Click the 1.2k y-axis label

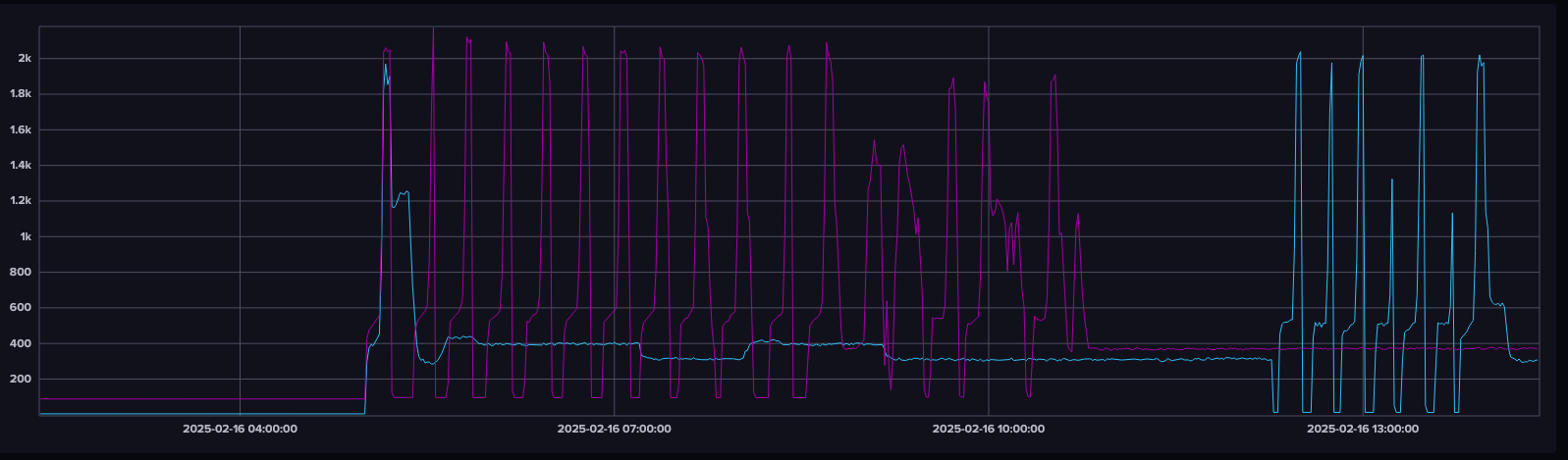coord(22,201)
